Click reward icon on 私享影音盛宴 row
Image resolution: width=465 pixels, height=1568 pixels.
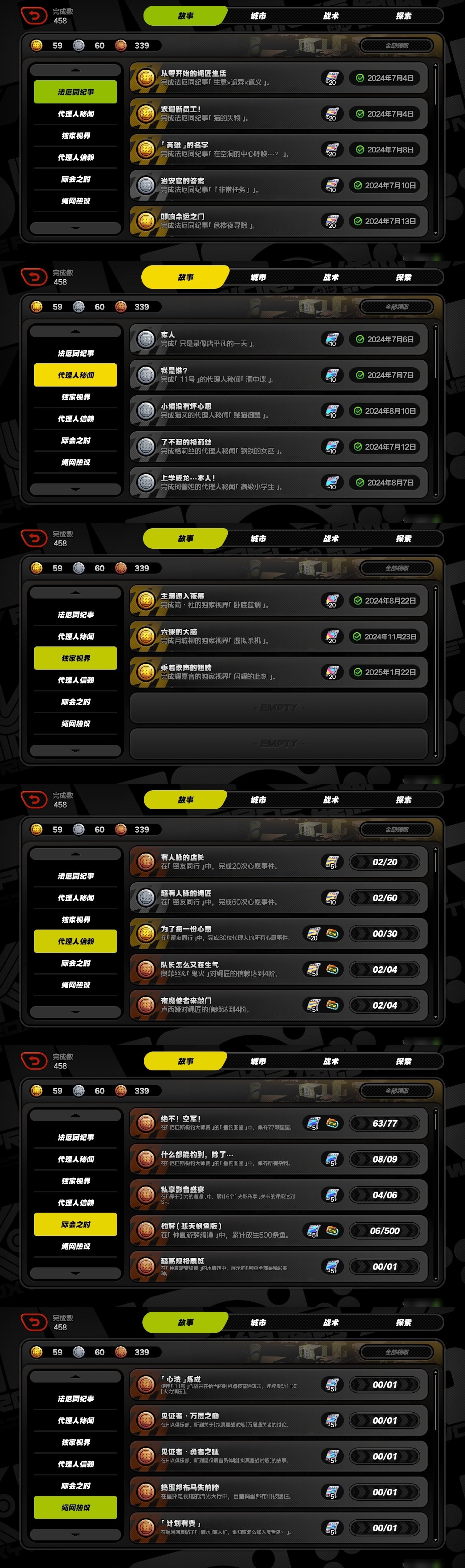point(332,1195)
